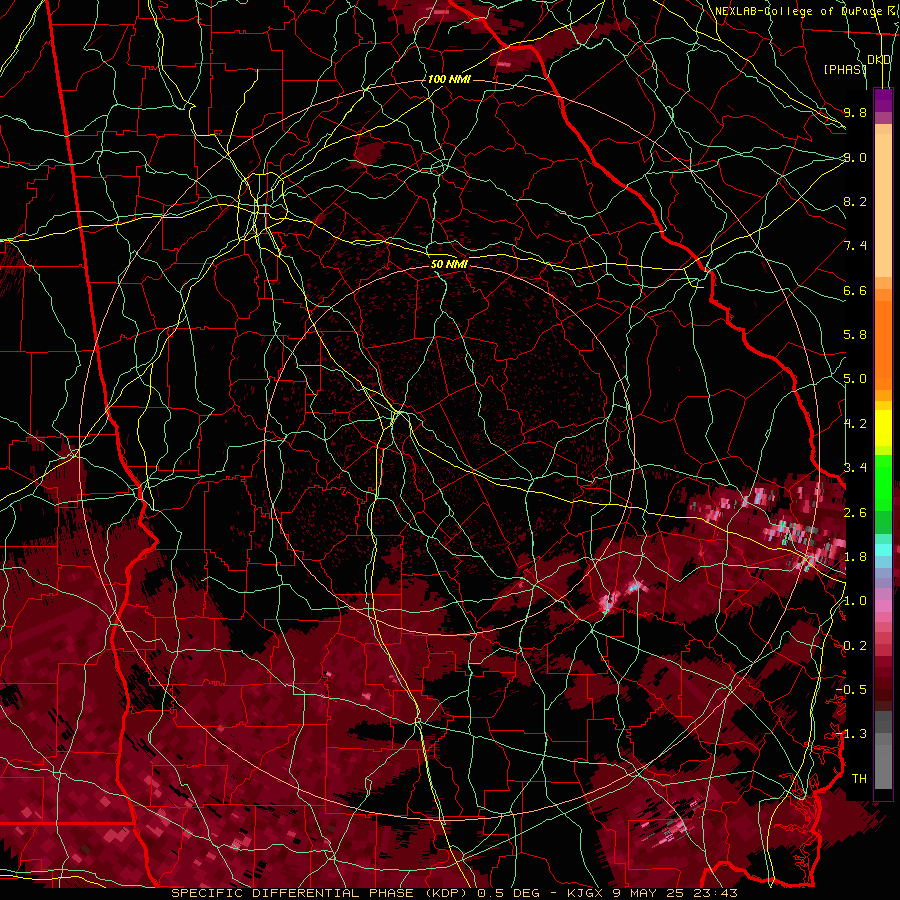Select the 1.0 legend value
Viewport: 900px width, 900px height.
point(855,601)
